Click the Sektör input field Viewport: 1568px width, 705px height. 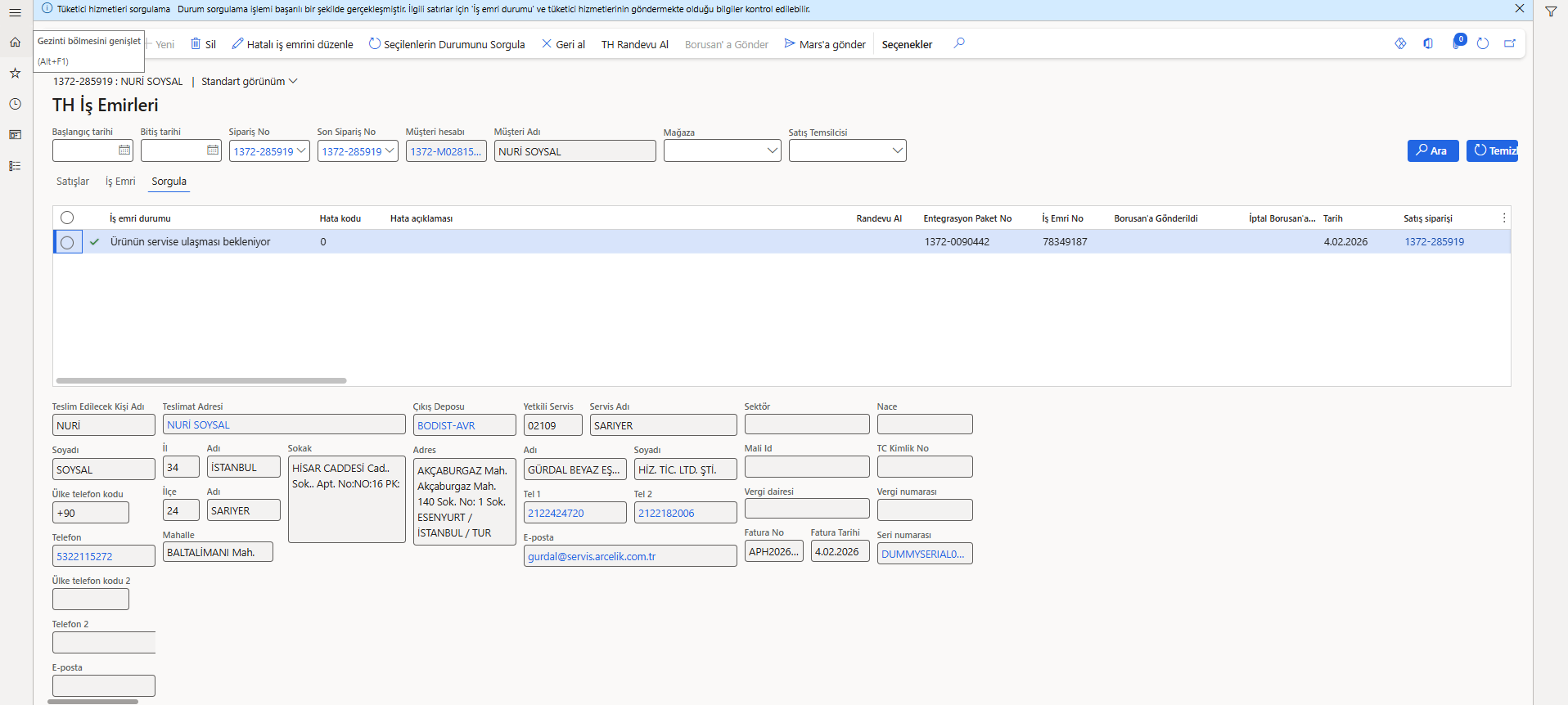click(807, 424)
